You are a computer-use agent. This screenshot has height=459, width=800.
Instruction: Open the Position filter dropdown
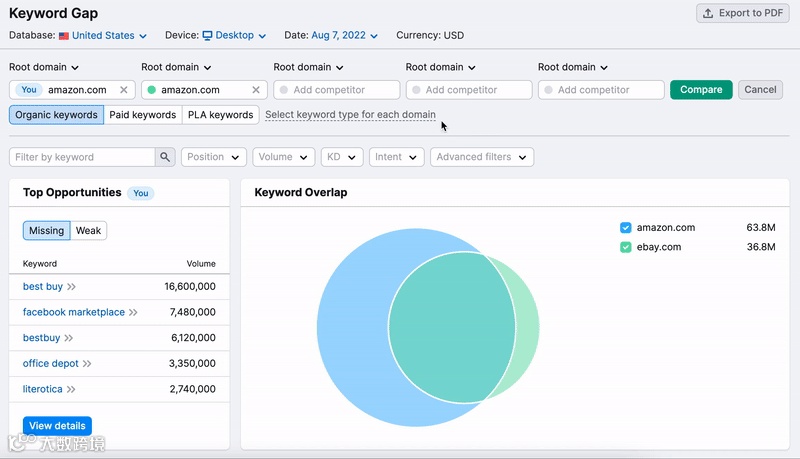(214, 157)
